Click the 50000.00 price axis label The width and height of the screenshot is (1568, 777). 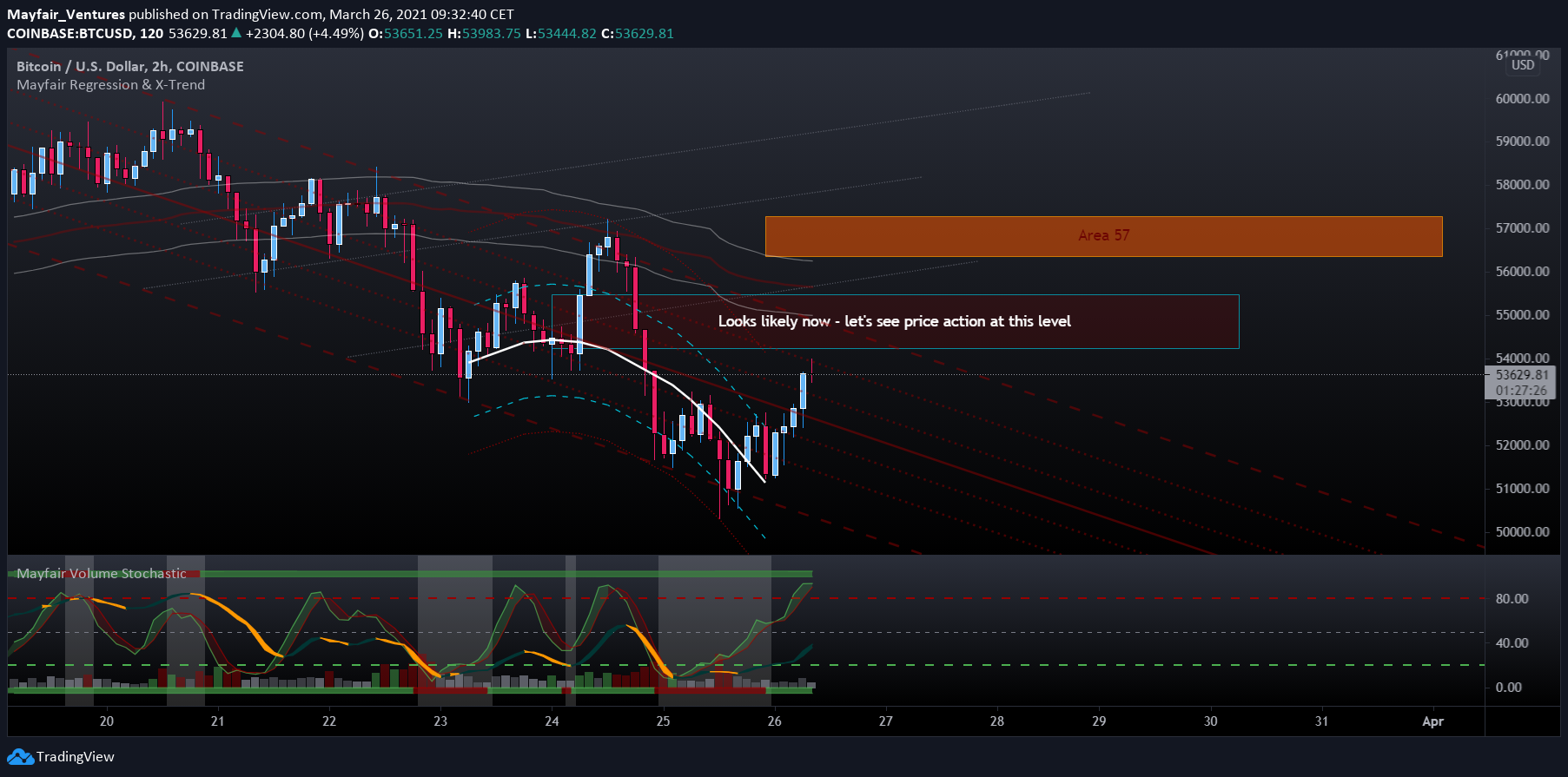tap(1522, 532)
